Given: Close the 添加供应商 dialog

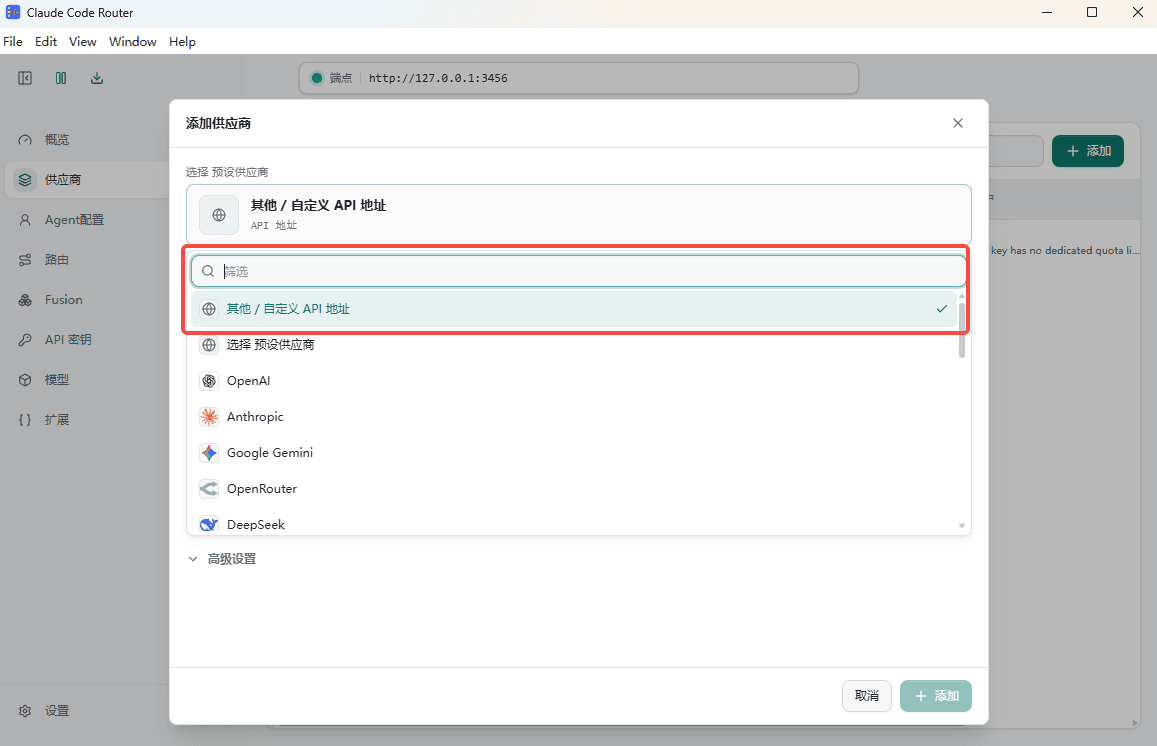Looking at the screenshot, I should (x=958, y=123).
